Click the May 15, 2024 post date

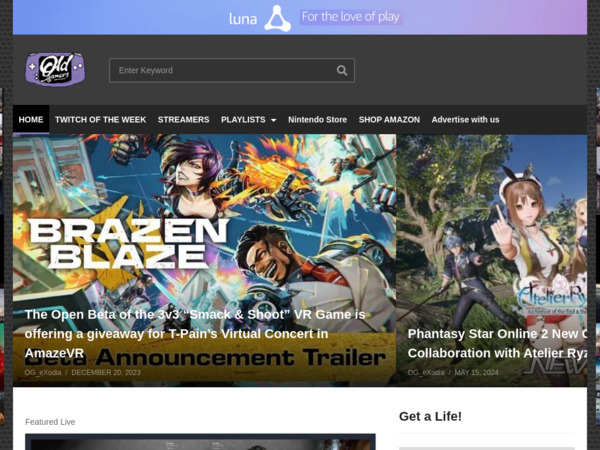click(x=475, y=373)
